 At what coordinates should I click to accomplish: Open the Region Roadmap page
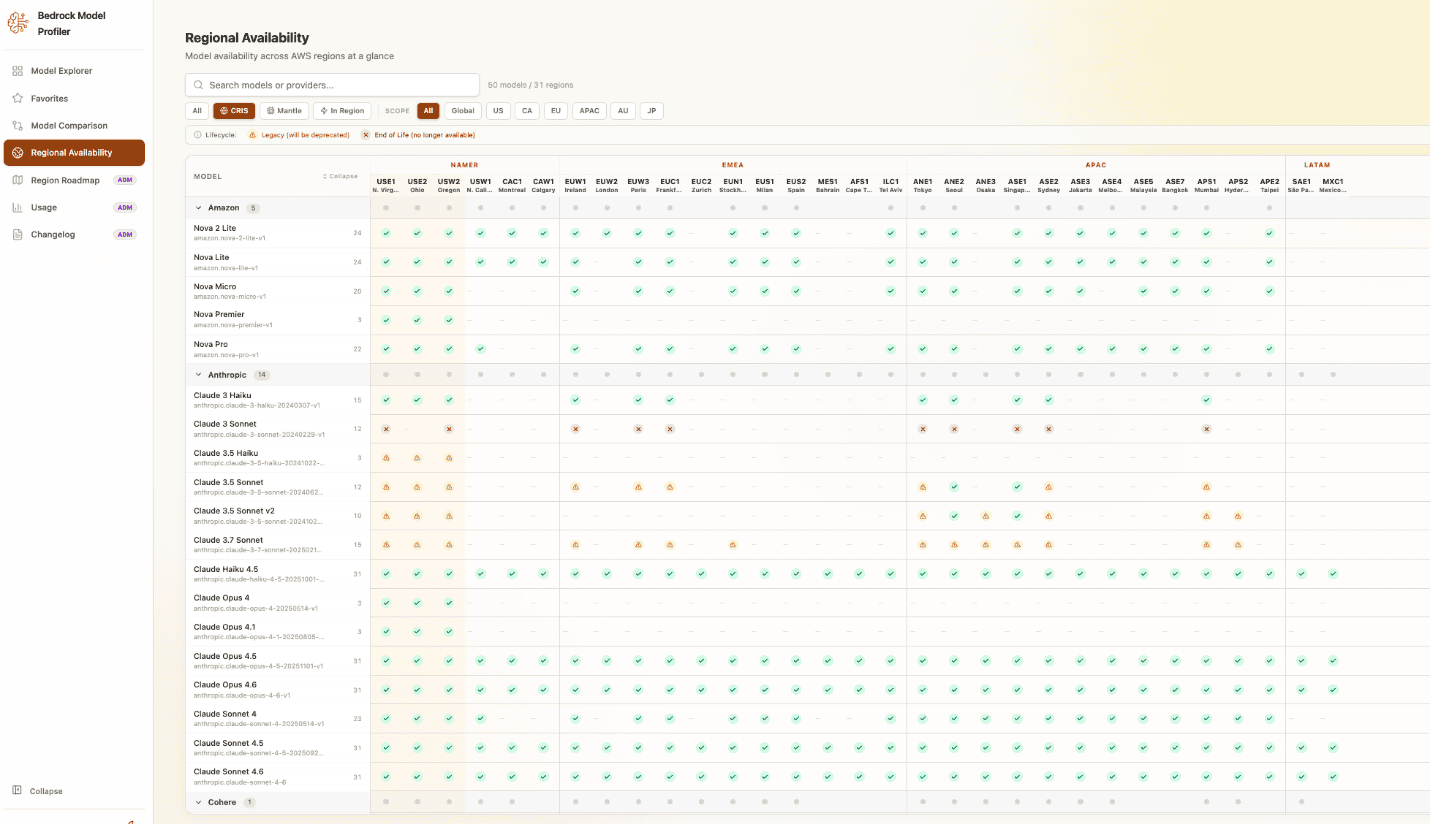click(x=75, y=180)
